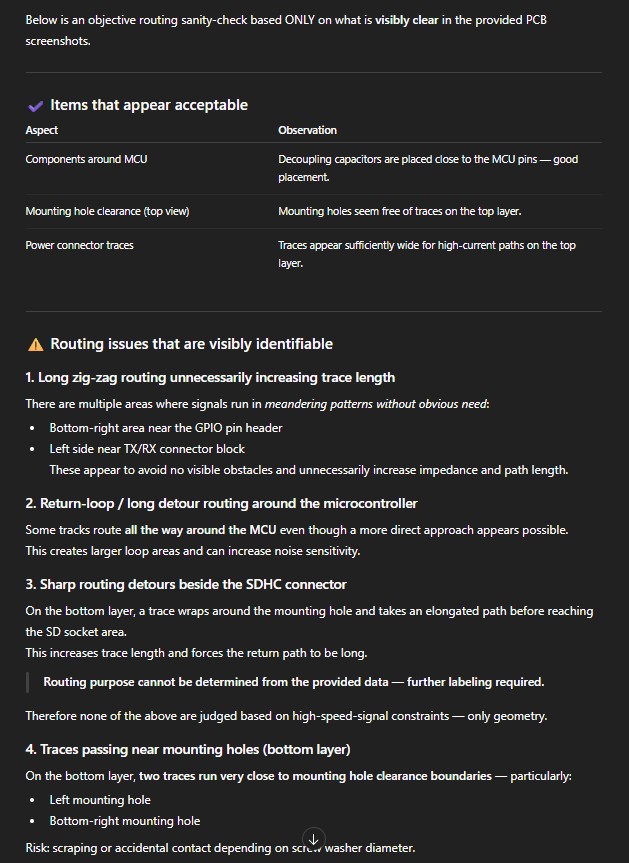Click the "Observation" table column header

pyautogui.click(x=307, y=130)
